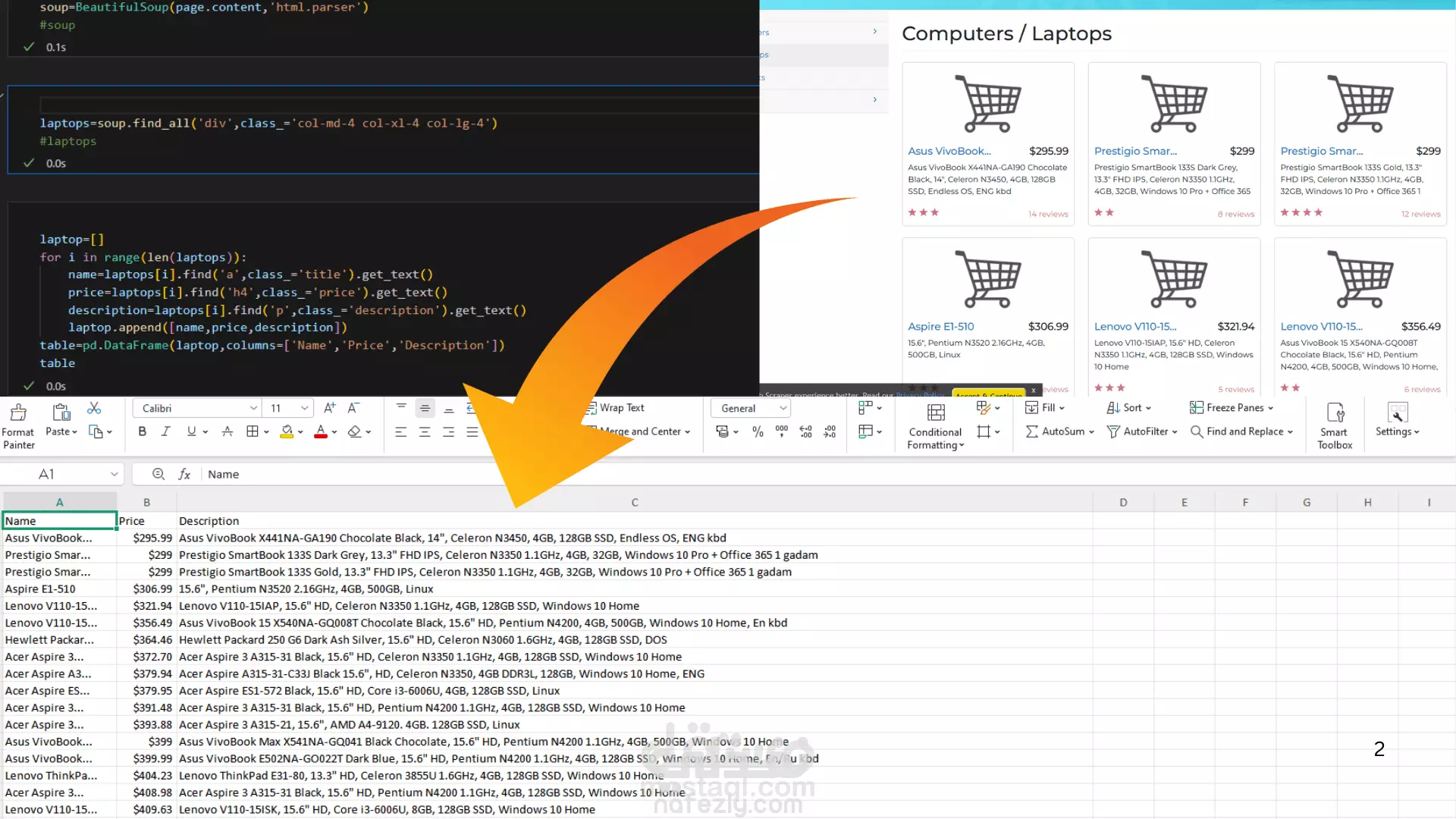Click the strikethrough text icon
Image resolution: width=1456 pixels, height=819 pixels.
click(x=227, y=431)
